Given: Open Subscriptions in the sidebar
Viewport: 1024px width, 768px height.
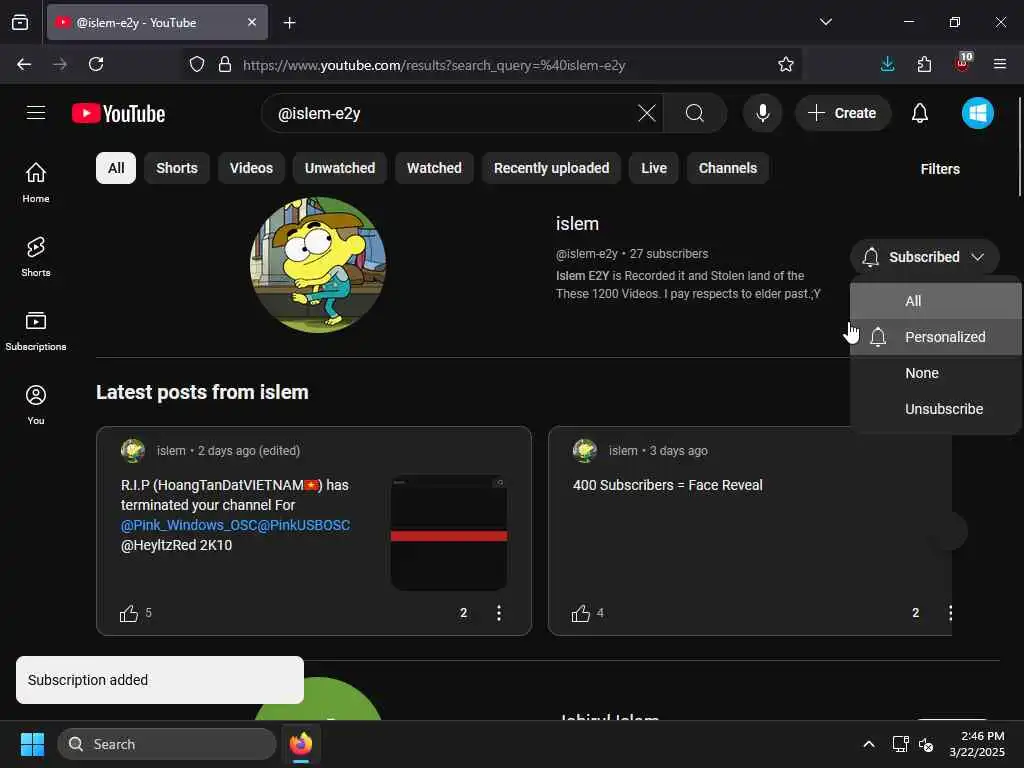Looking at the screenshot, I should click(x=36, y=331).
